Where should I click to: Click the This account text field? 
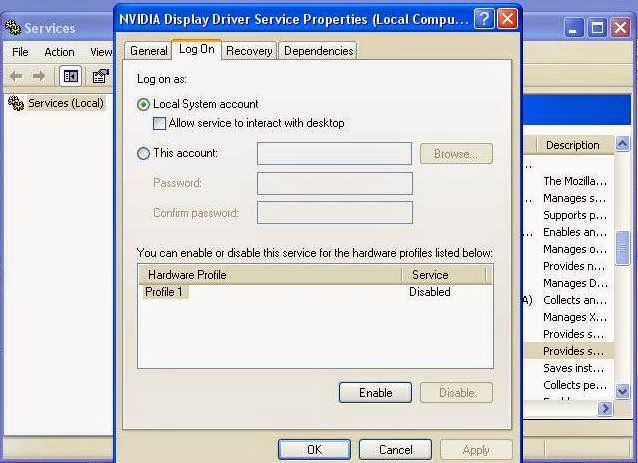[x=334, y=154]
